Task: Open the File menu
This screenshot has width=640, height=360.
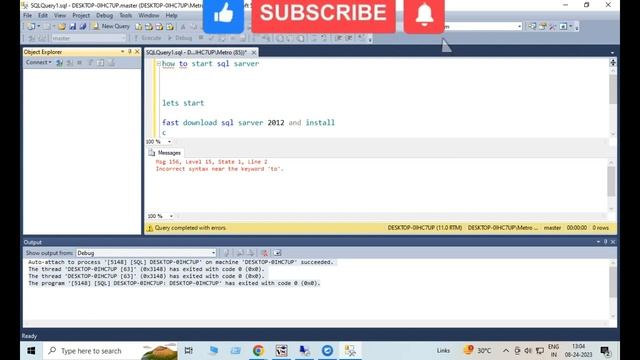Action: click(27, 16)
